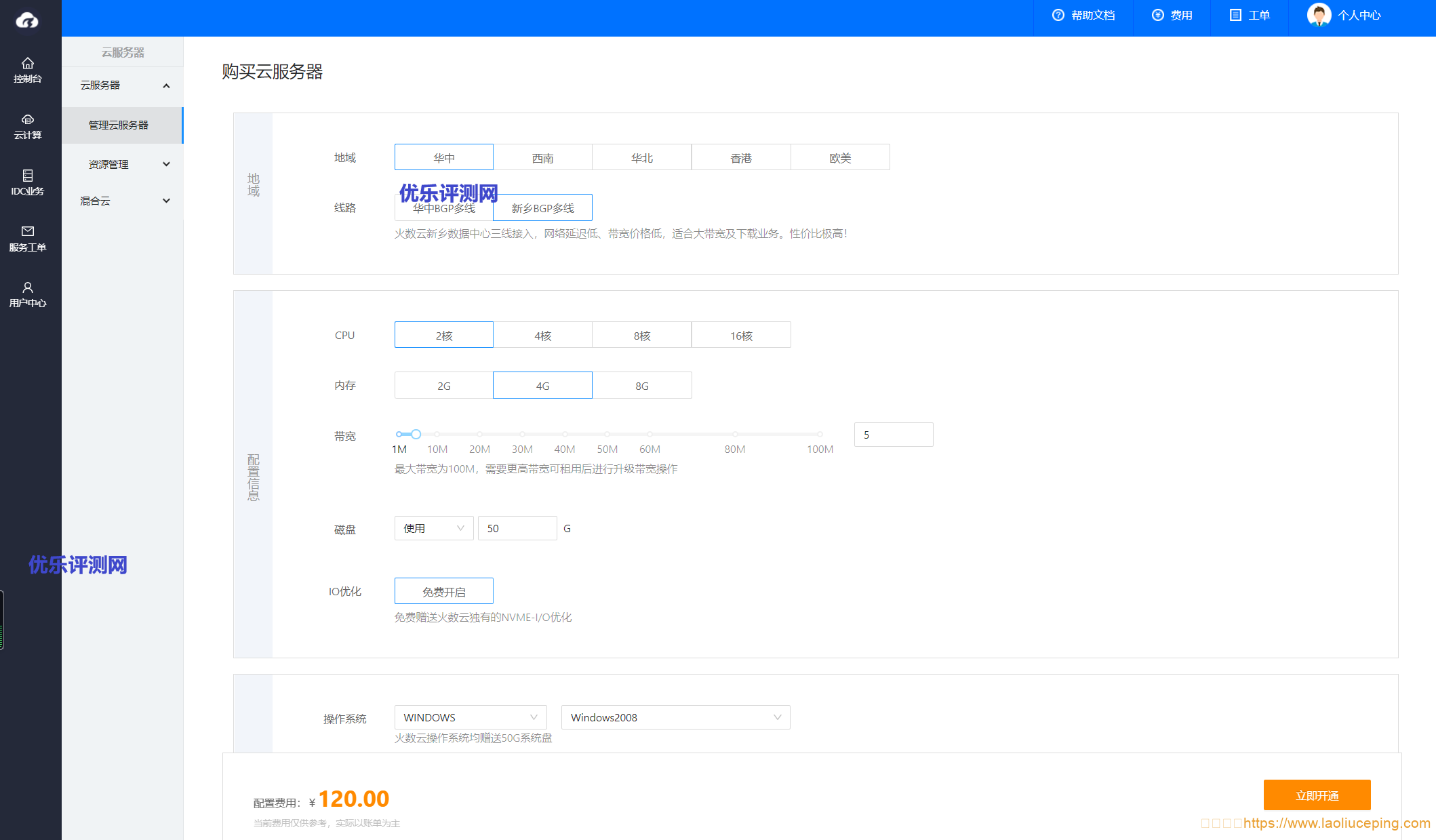Click the 个人中心 avatar icon

(x=1319, y=15)
